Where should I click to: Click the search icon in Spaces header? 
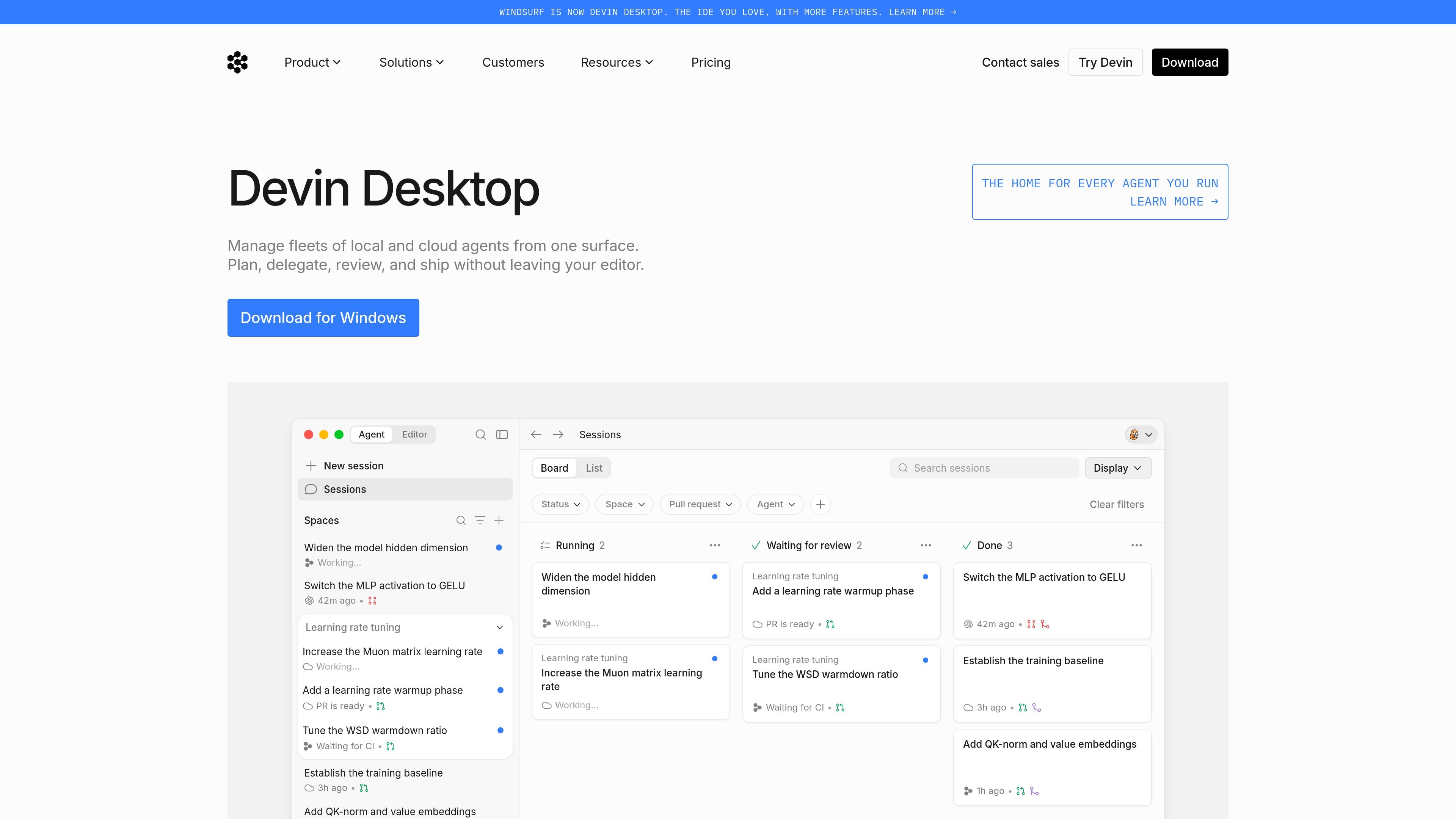pos(461,521)
